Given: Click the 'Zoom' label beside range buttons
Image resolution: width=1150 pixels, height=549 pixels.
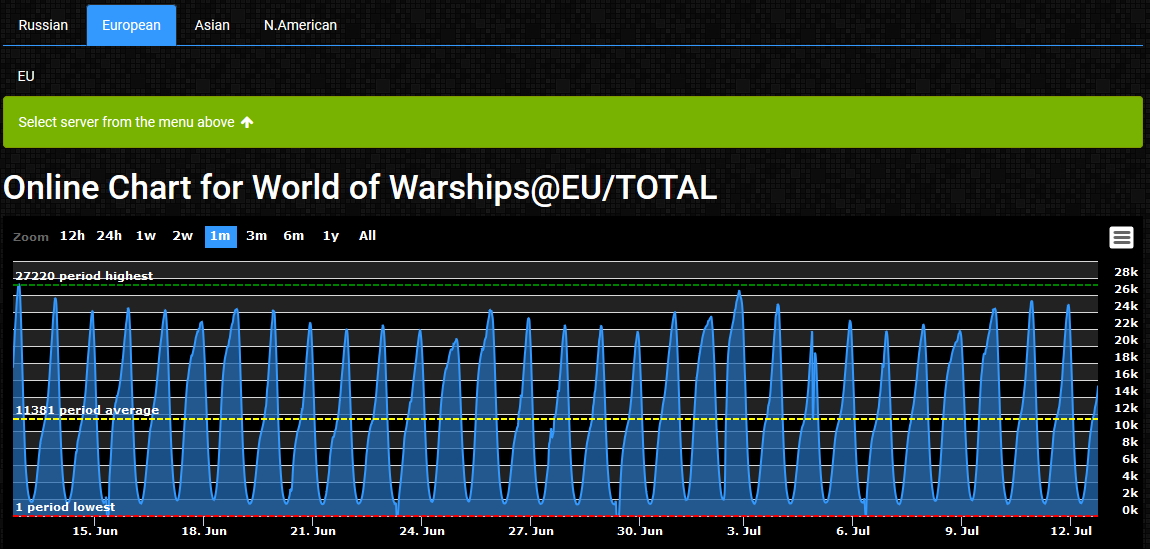Looking at the screenshot, I should (x=31, y=237).
